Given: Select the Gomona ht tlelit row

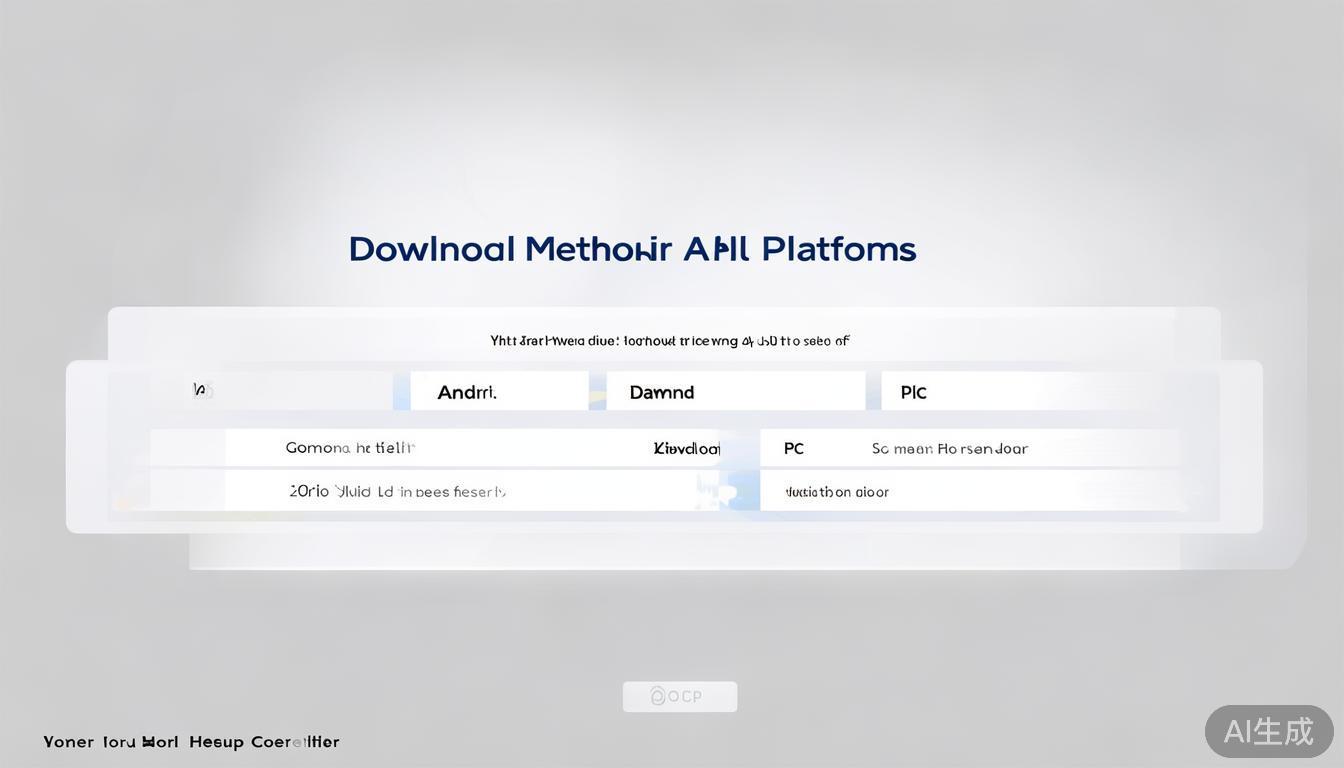Looking at the screenshot, I should pos(350,448).
